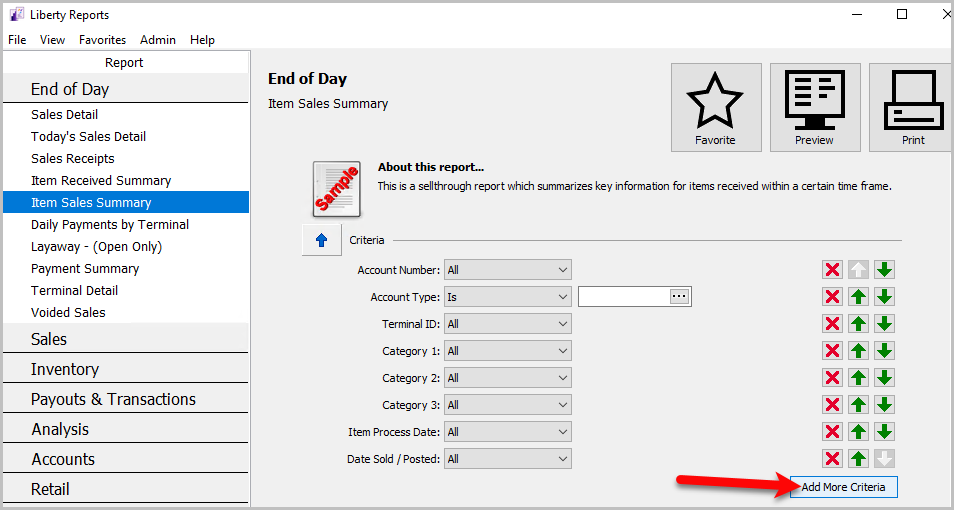Expand the Analysis report group

pos(126,428)
